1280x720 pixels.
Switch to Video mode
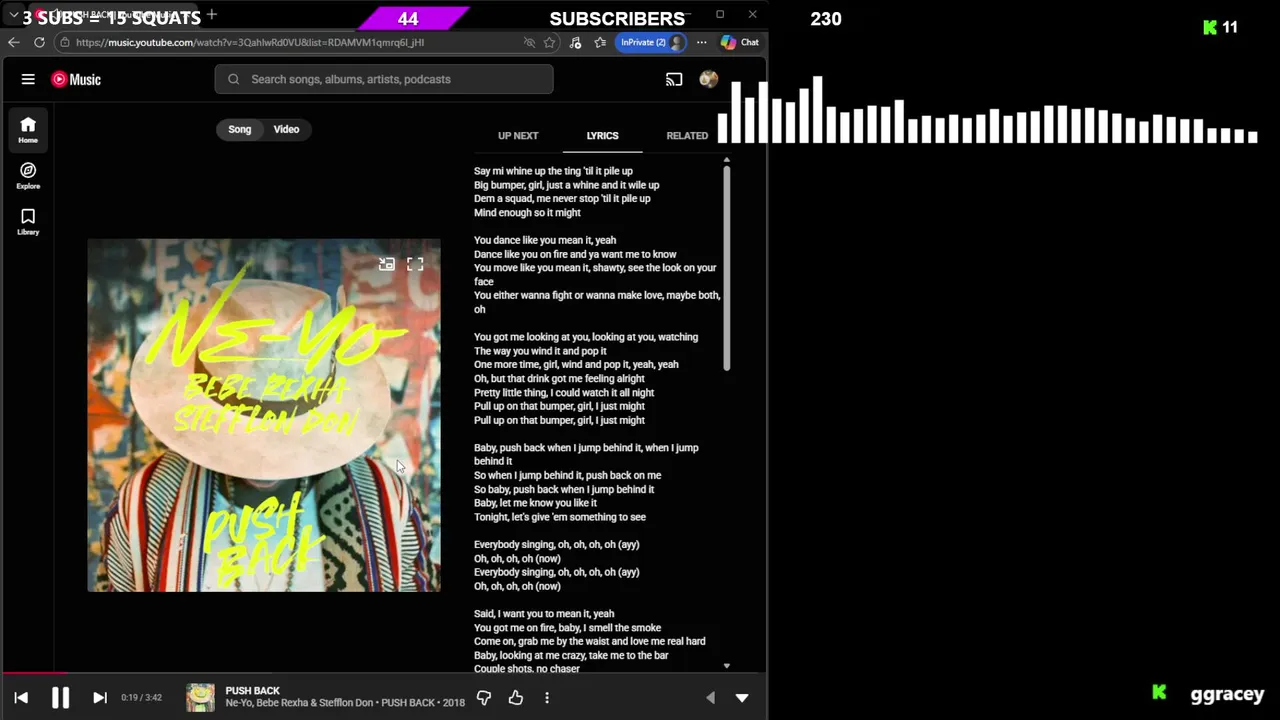pos(286,129)
